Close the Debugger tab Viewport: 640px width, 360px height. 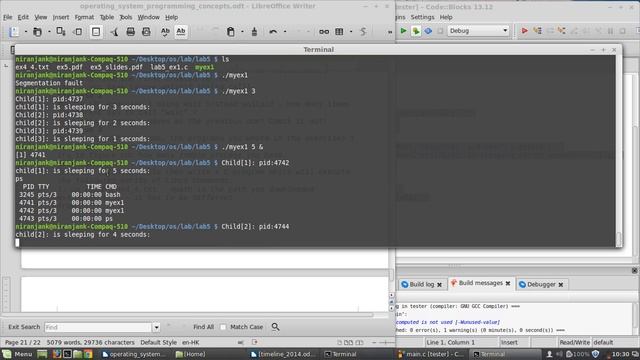561,284
